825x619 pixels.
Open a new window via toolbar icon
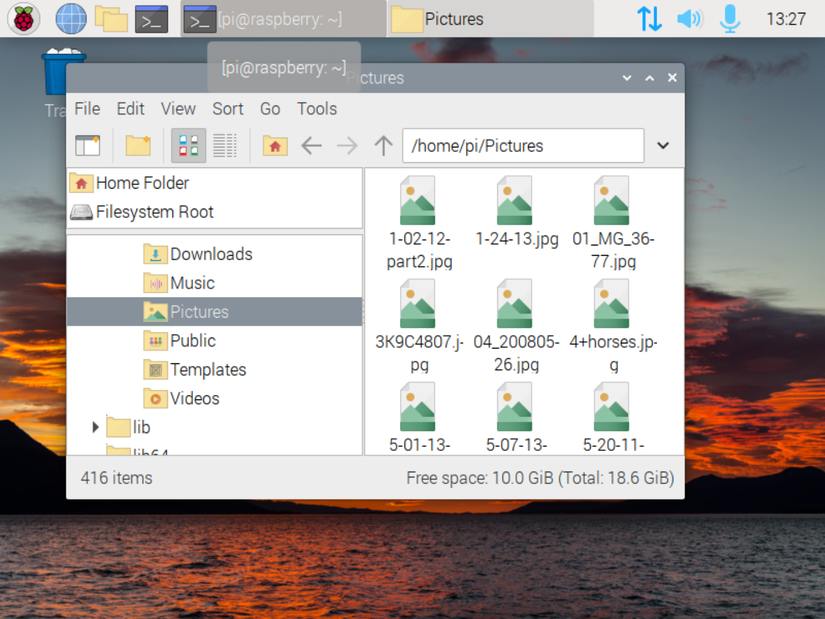click(88, 146)
